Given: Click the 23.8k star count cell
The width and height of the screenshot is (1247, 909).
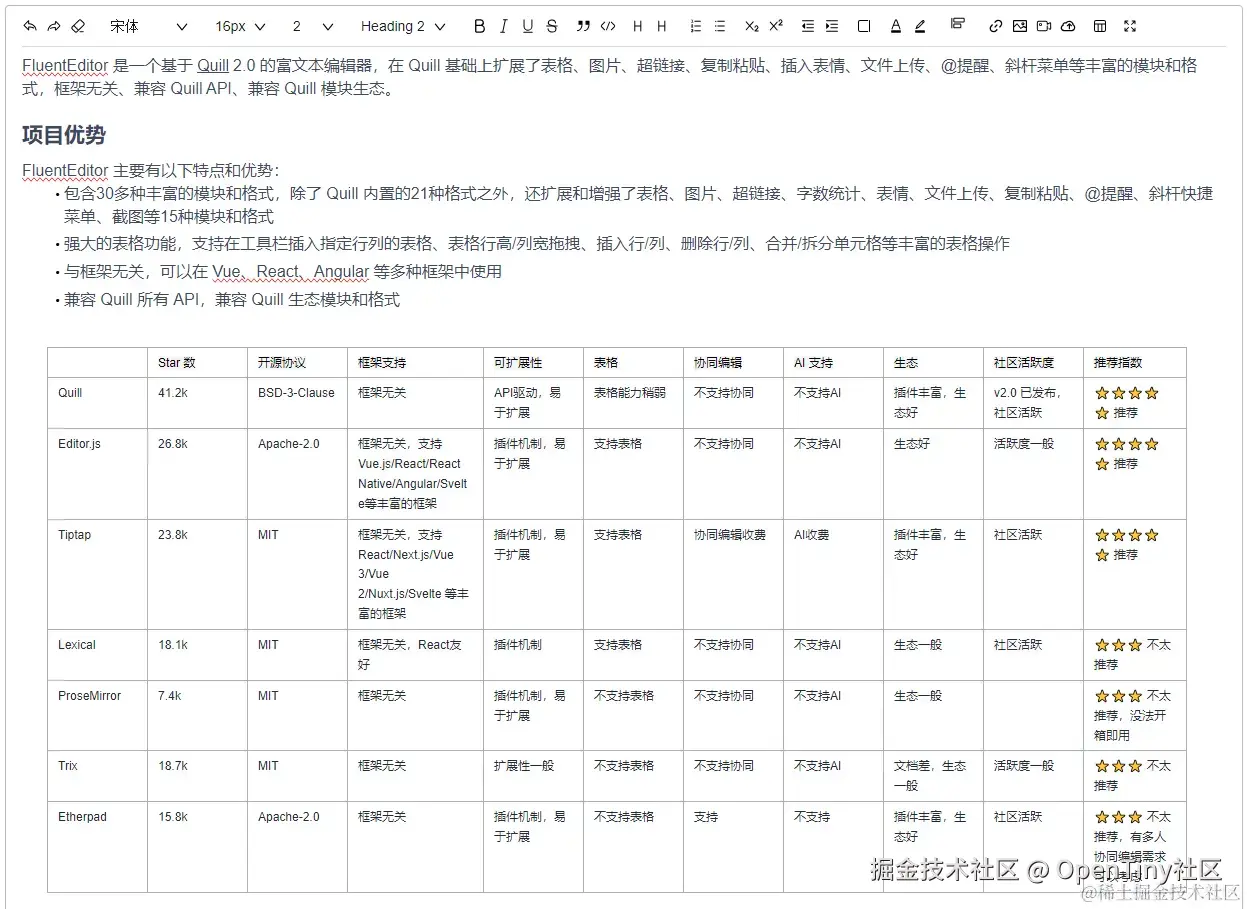Looking at the screenshot, I should (197, 574).
